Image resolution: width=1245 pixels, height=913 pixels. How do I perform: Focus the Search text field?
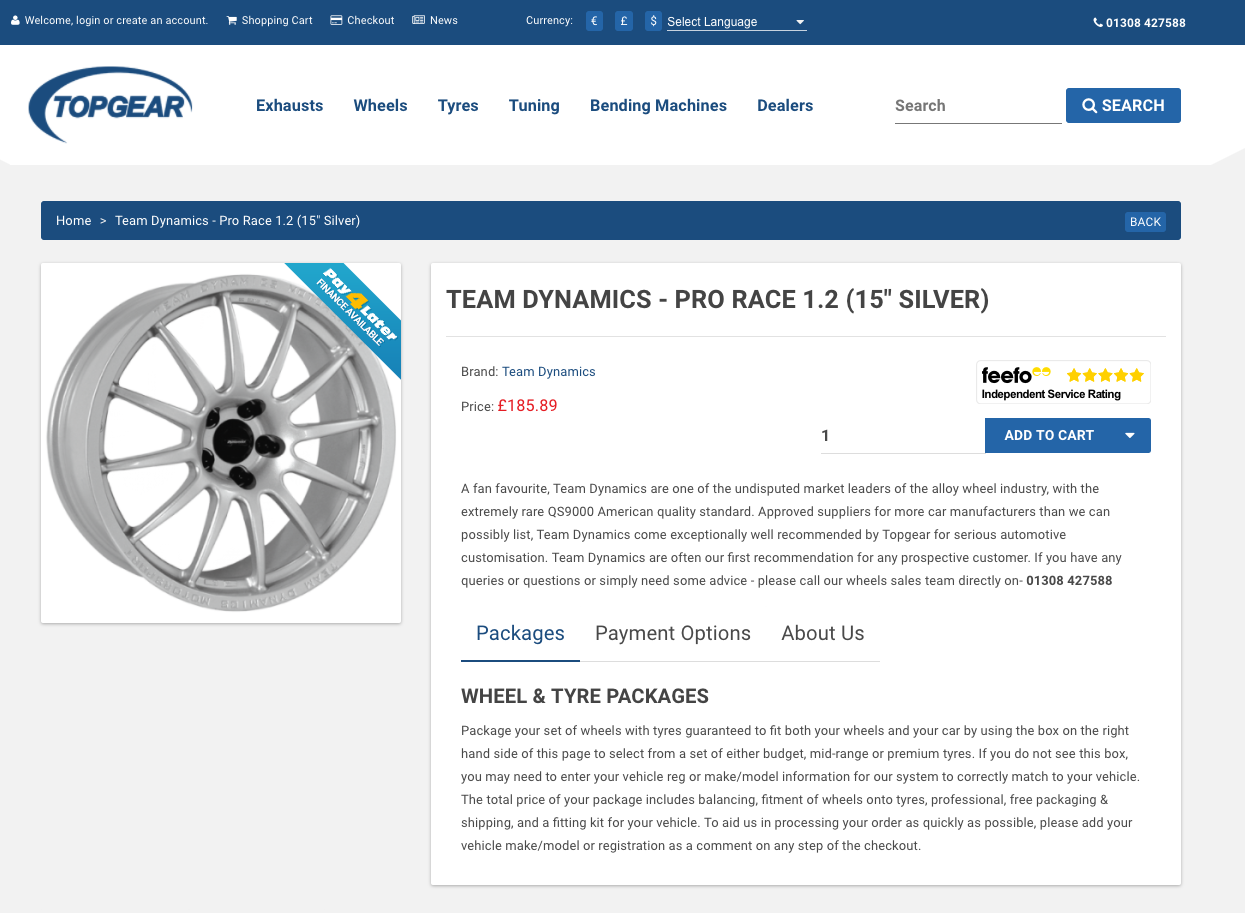tap(977, 106)
